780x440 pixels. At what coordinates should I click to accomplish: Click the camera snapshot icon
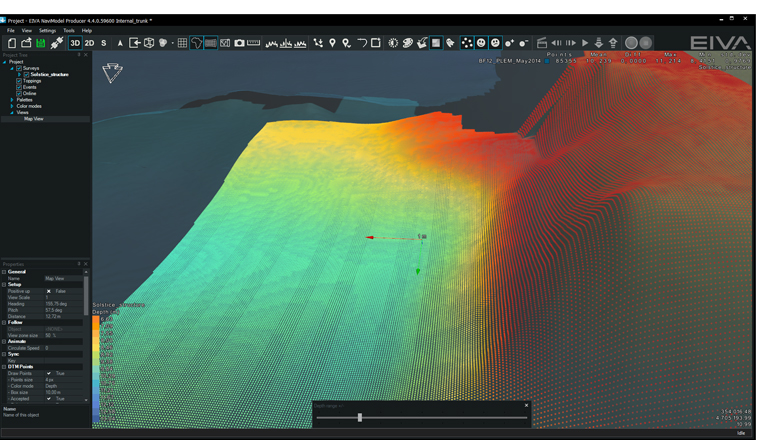(x=240, y=43)
